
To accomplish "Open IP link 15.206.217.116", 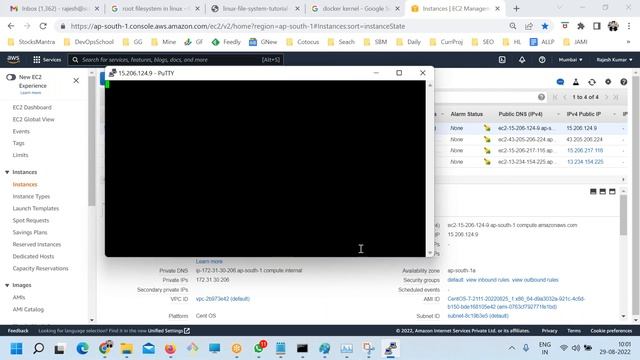I will [585, 151].
